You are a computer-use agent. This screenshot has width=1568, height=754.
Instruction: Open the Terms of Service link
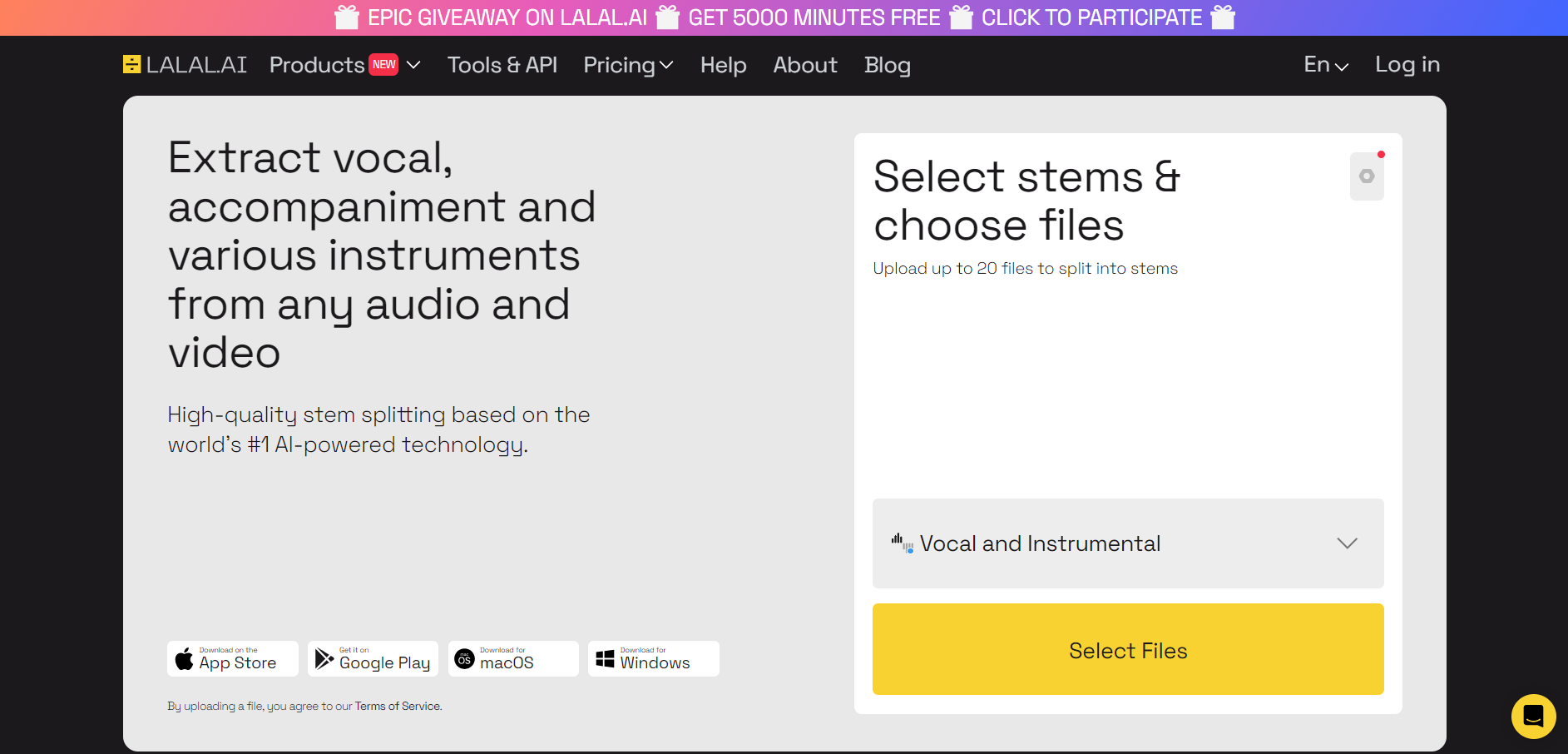coord(397,706)
